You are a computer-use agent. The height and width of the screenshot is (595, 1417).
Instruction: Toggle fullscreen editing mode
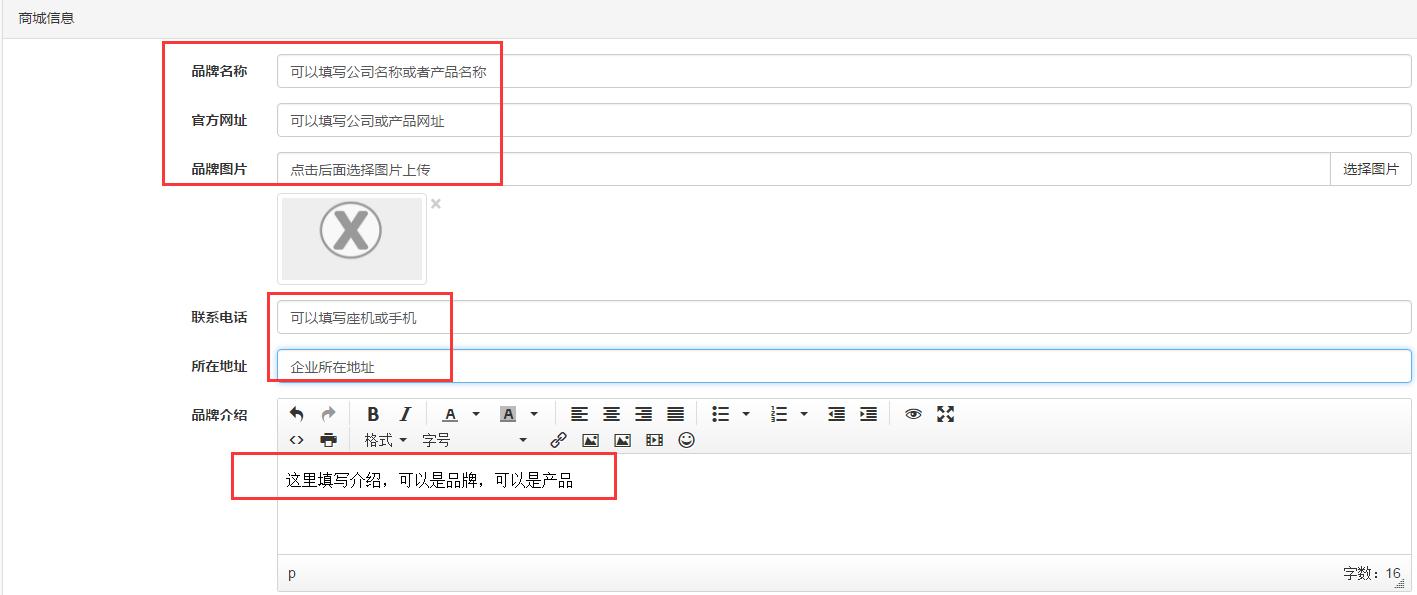tap(945, 414)
